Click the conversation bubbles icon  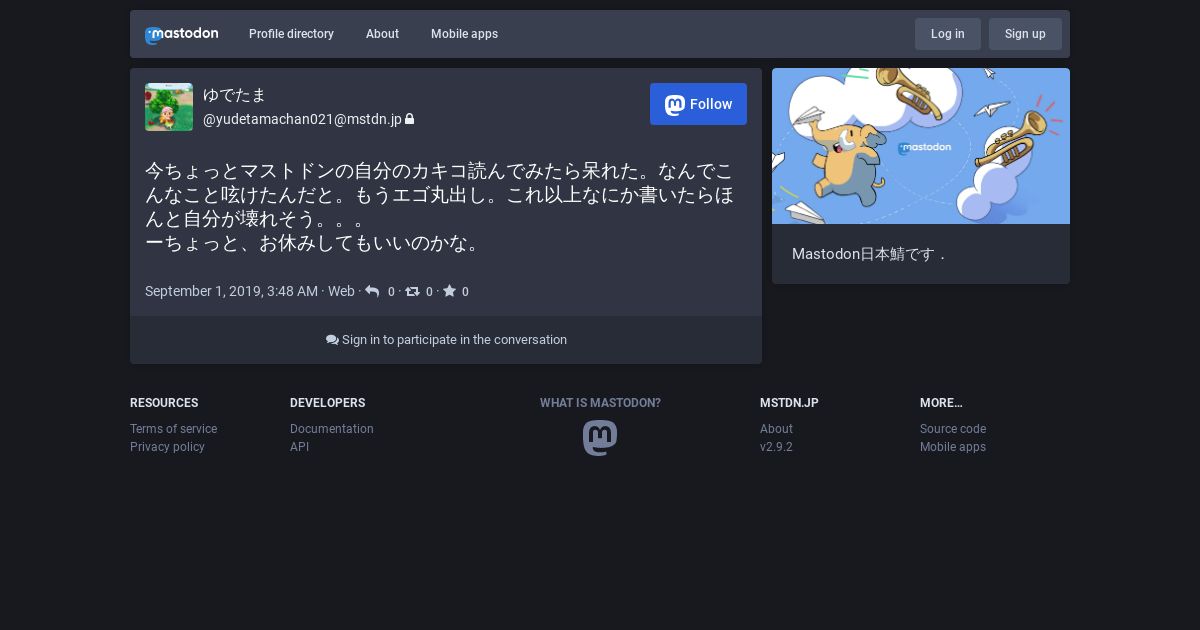coord(332,340)
